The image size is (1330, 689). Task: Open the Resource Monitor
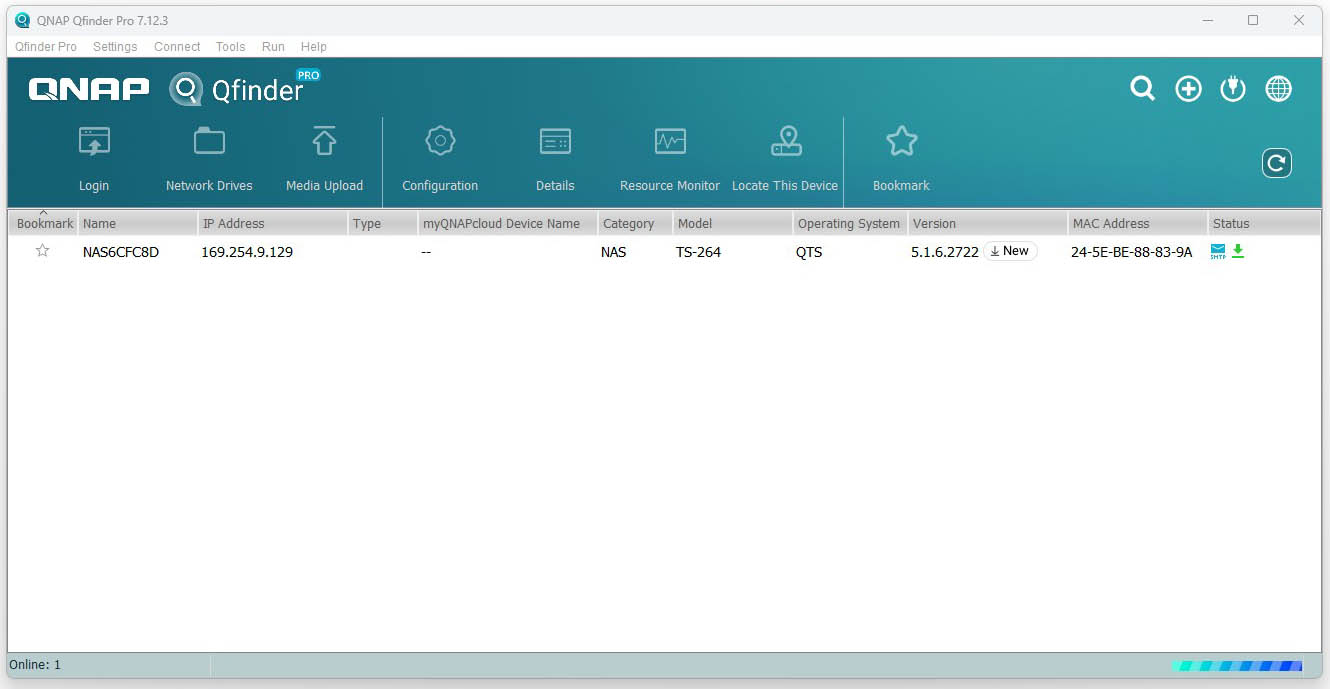click(670, 158)
